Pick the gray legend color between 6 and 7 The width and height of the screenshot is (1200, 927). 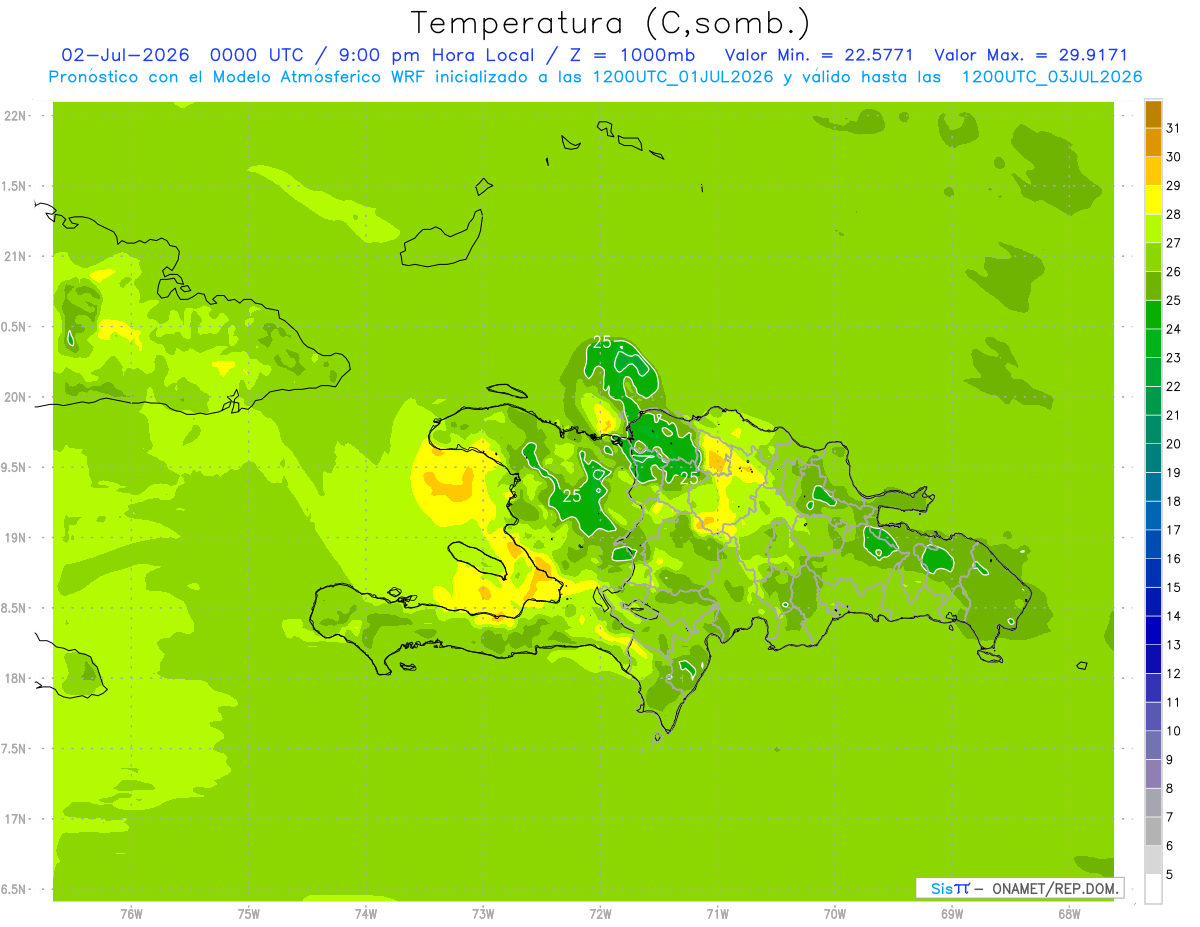pyautogui.click(x=1153, y=832)
